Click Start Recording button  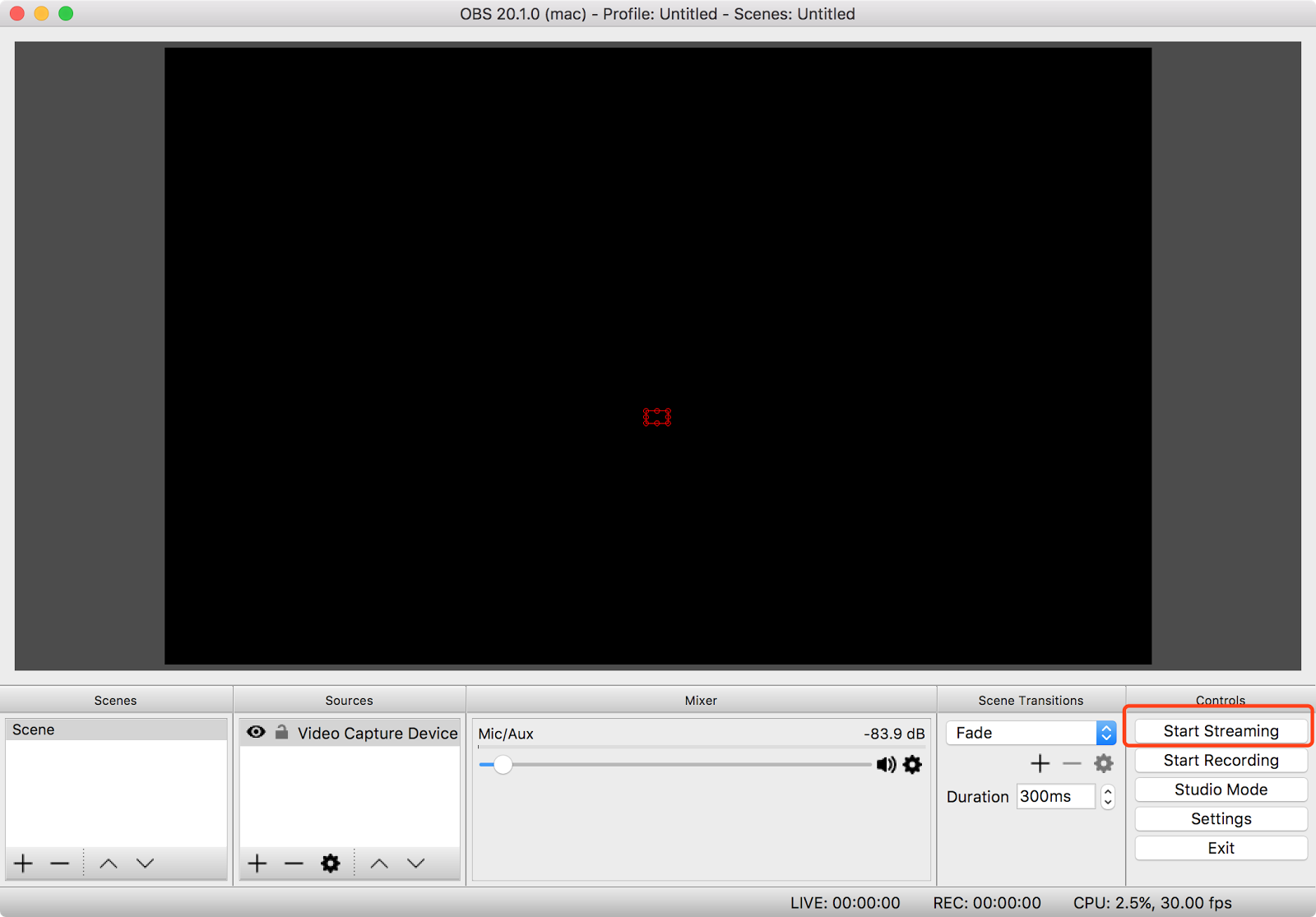(1221, 761)
